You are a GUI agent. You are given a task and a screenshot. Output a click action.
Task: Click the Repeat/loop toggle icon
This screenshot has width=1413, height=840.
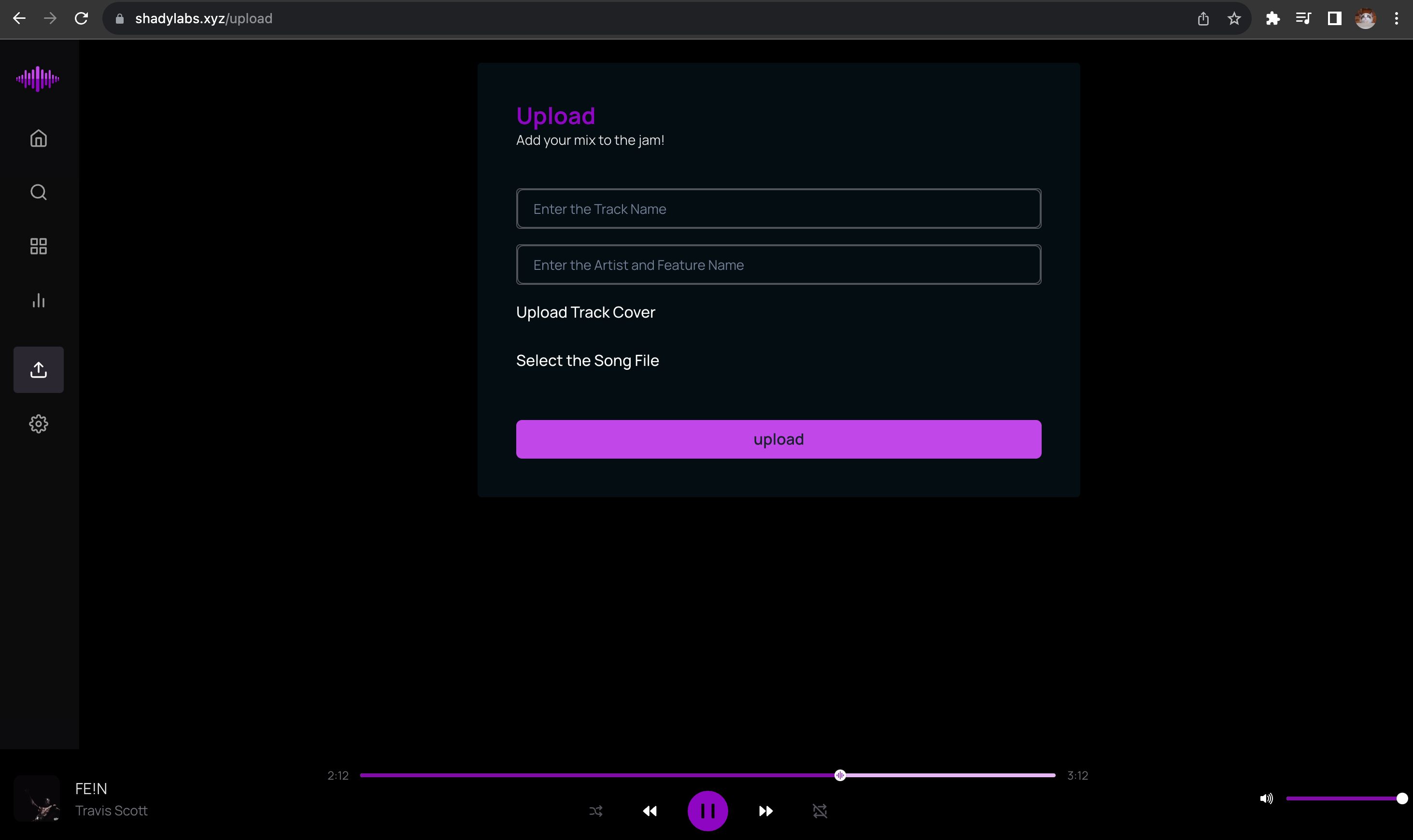coord(819,811)
